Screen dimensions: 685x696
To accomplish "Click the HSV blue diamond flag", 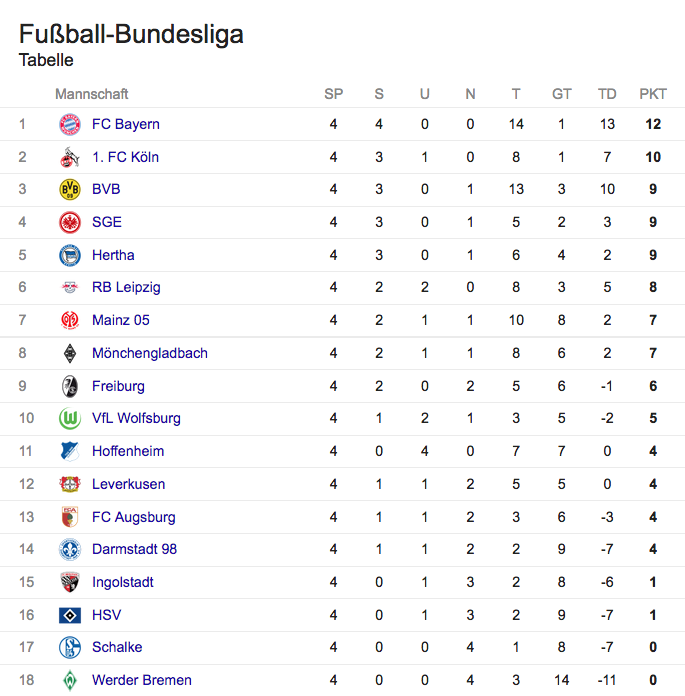I will 70,615.
